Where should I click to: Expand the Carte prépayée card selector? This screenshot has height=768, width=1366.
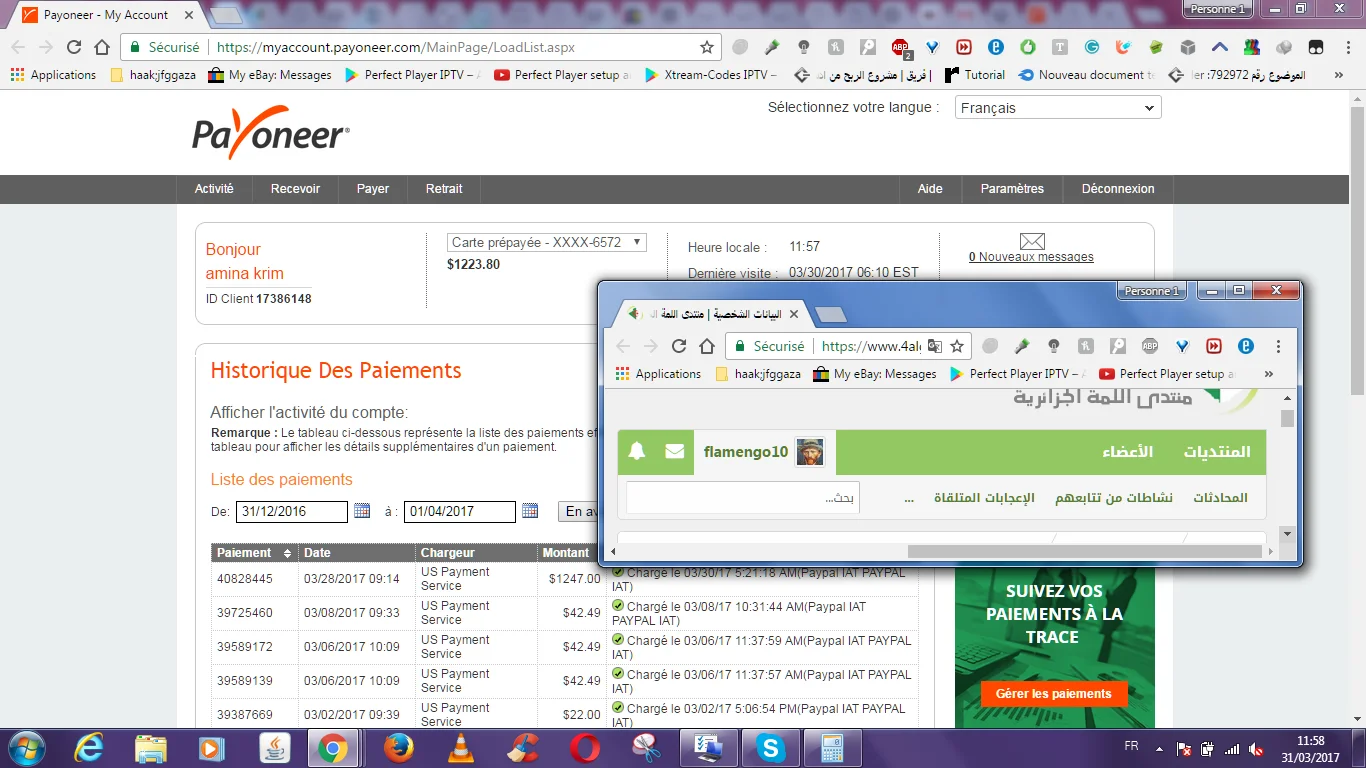[x=546, y=242]
